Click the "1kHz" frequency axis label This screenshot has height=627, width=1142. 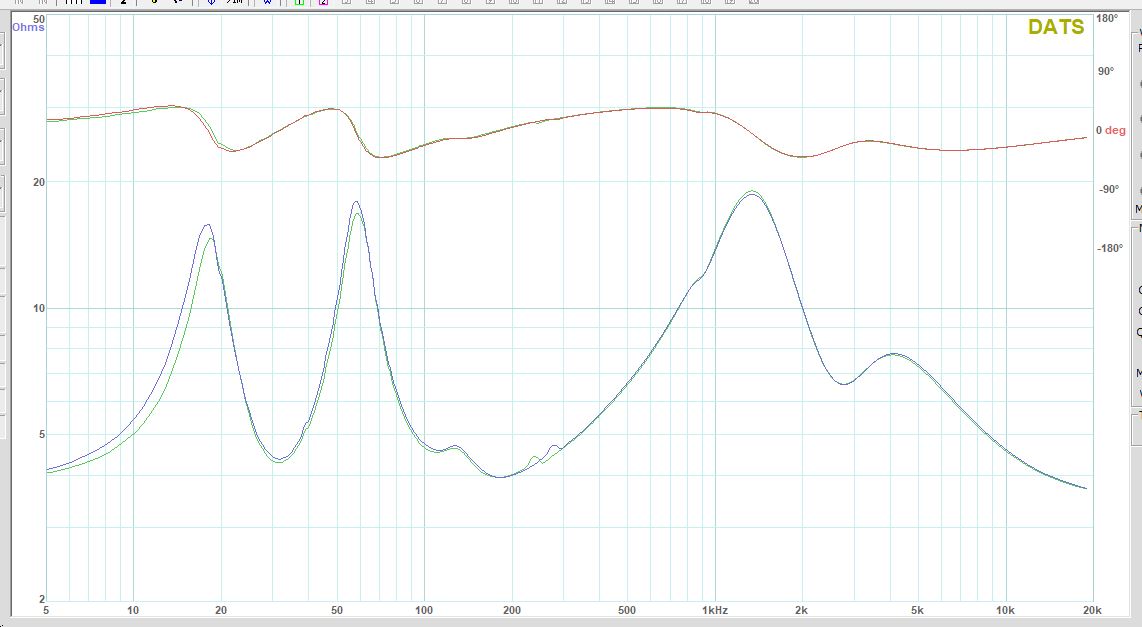[x=713, y=609]
